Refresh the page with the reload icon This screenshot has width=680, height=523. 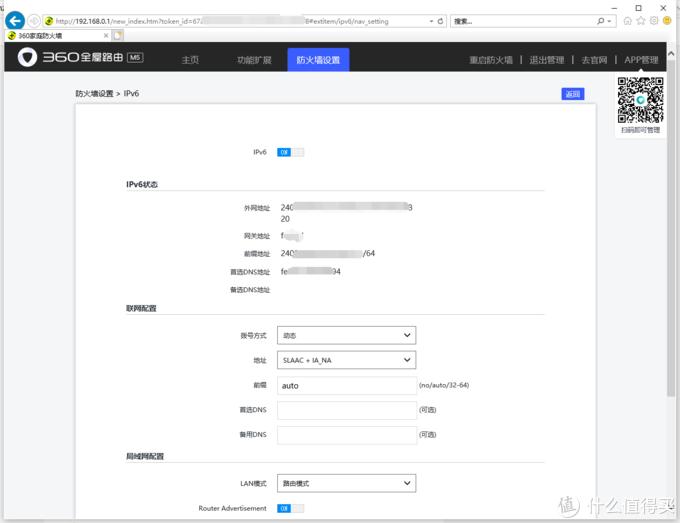click(441, 21)
